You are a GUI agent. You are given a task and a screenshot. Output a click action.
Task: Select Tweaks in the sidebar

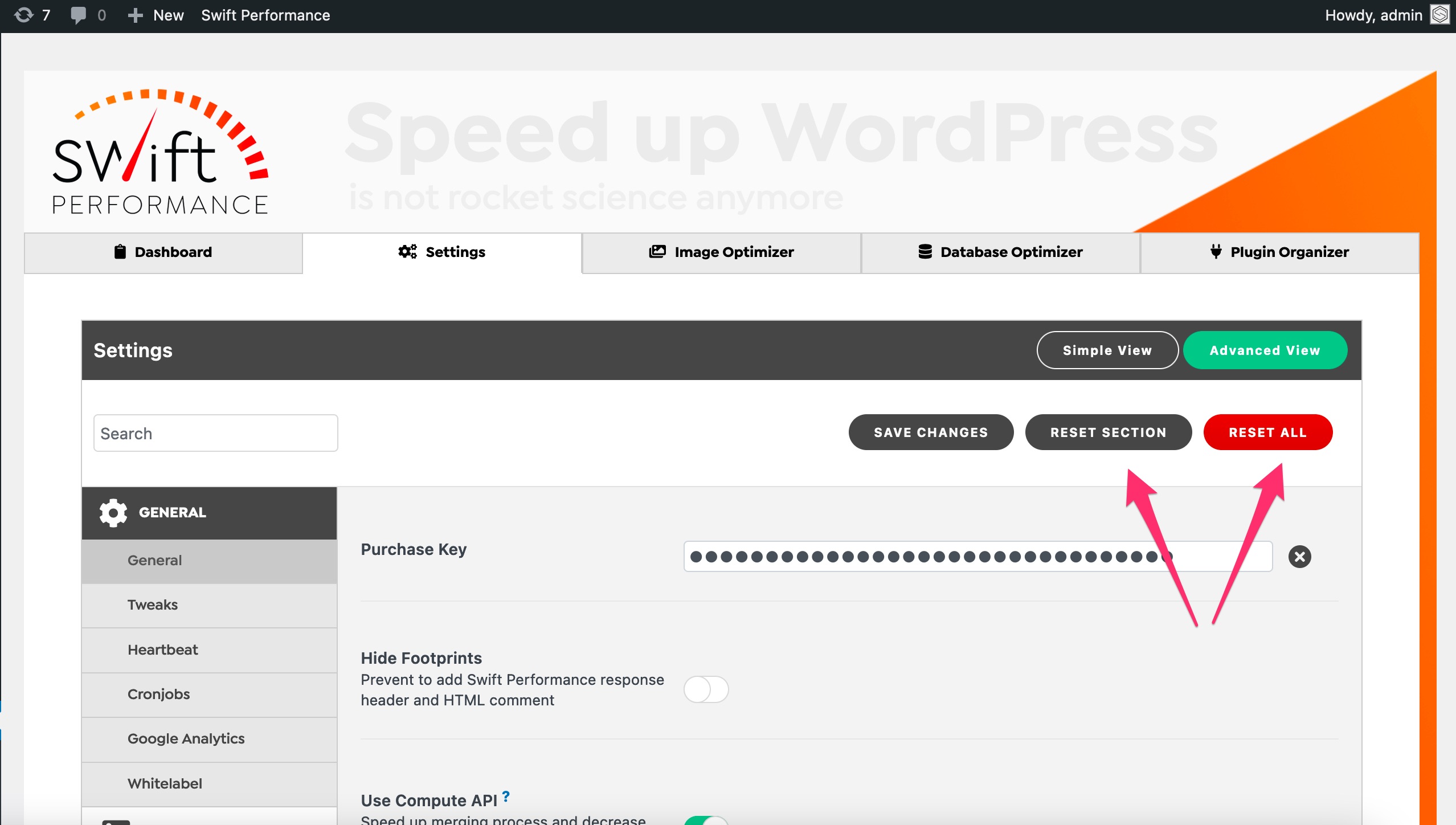pyautogui.click(x=210, y=605)
